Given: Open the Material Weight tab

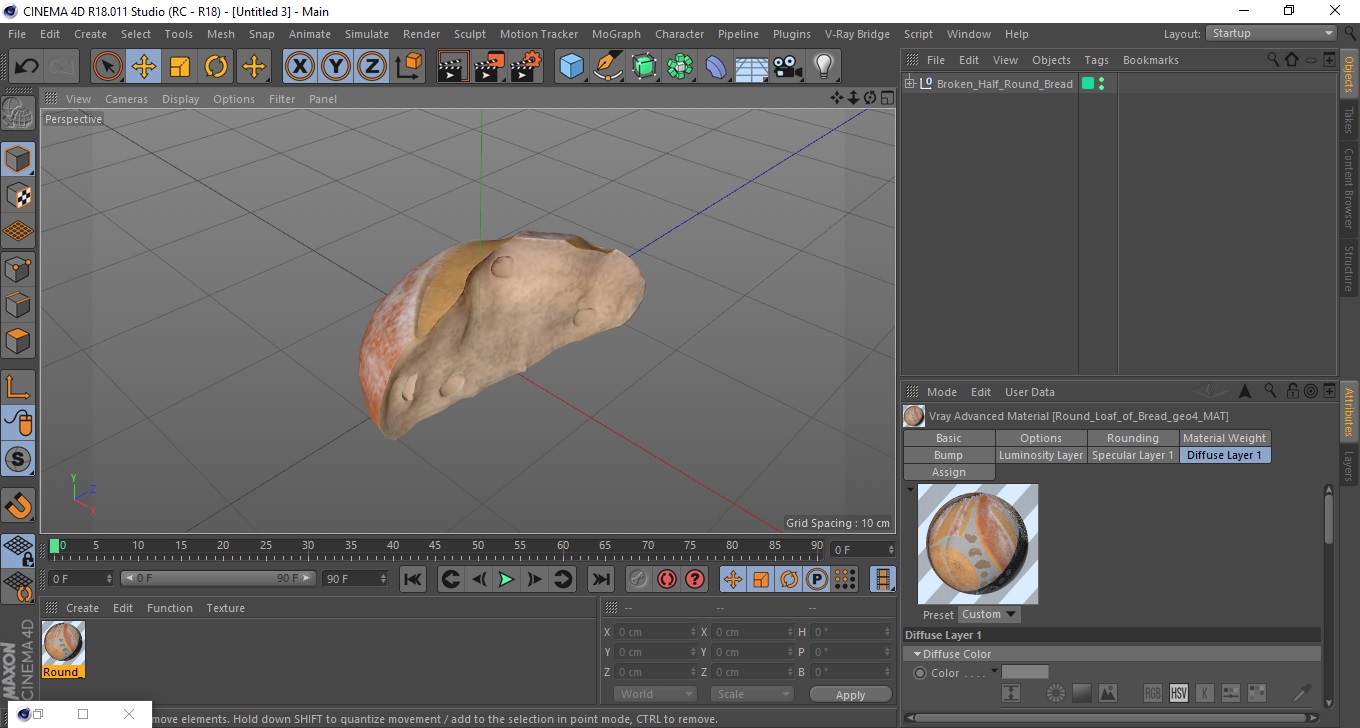Looking at the screenshot, I should point(1224,438).
